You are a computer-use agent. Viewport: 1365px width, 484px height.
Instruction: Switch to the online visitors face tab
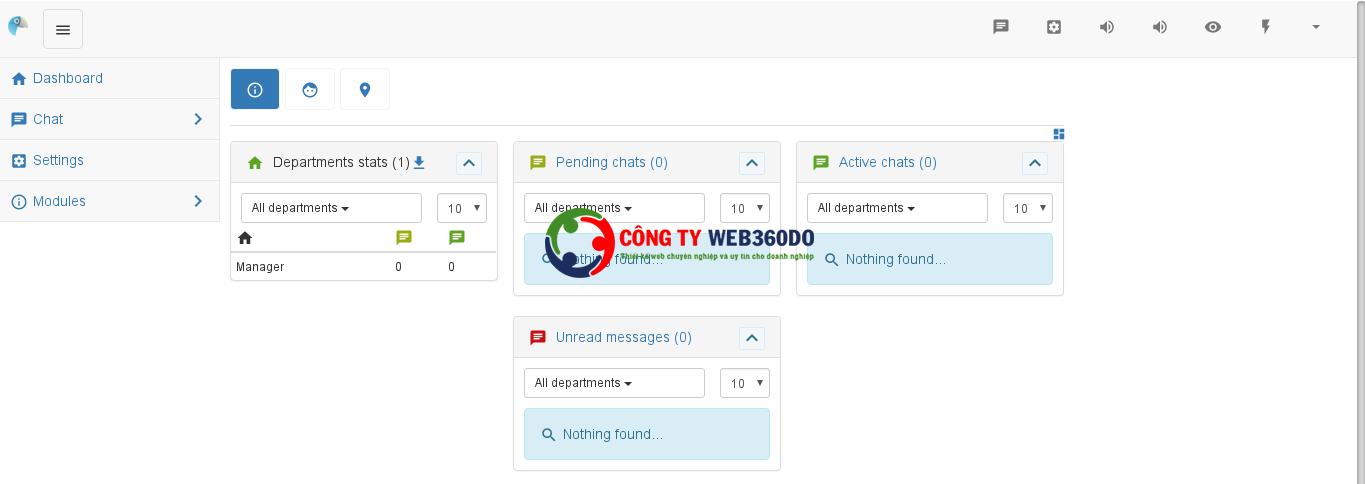[x=310, y=89]
